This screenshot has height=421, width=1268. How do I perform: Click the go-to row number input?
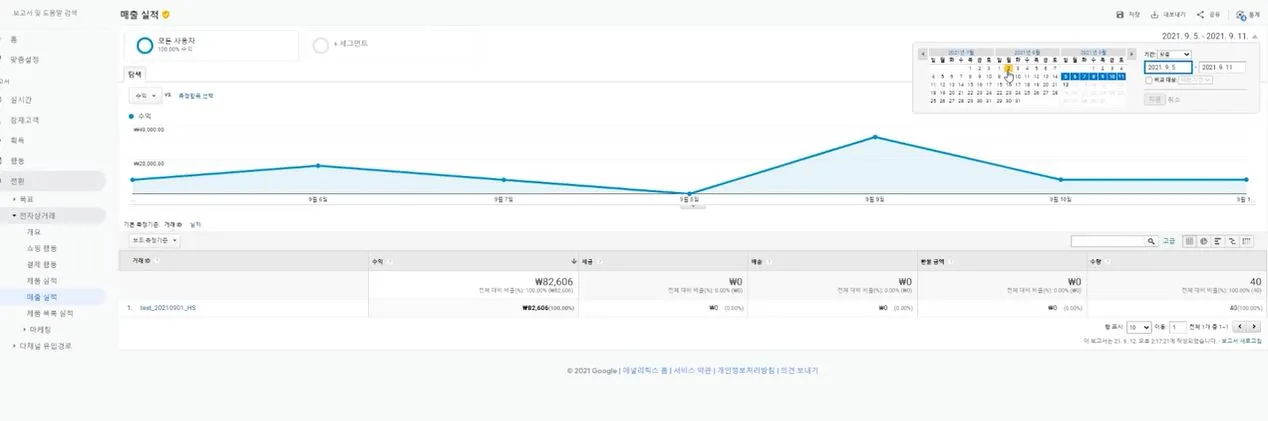(1178, 326)
